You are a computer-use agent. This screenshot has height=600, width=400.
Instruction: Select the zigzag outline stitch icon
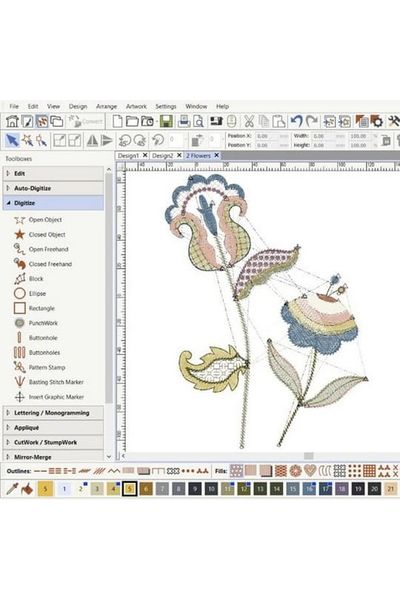click(x=113, y=471)
